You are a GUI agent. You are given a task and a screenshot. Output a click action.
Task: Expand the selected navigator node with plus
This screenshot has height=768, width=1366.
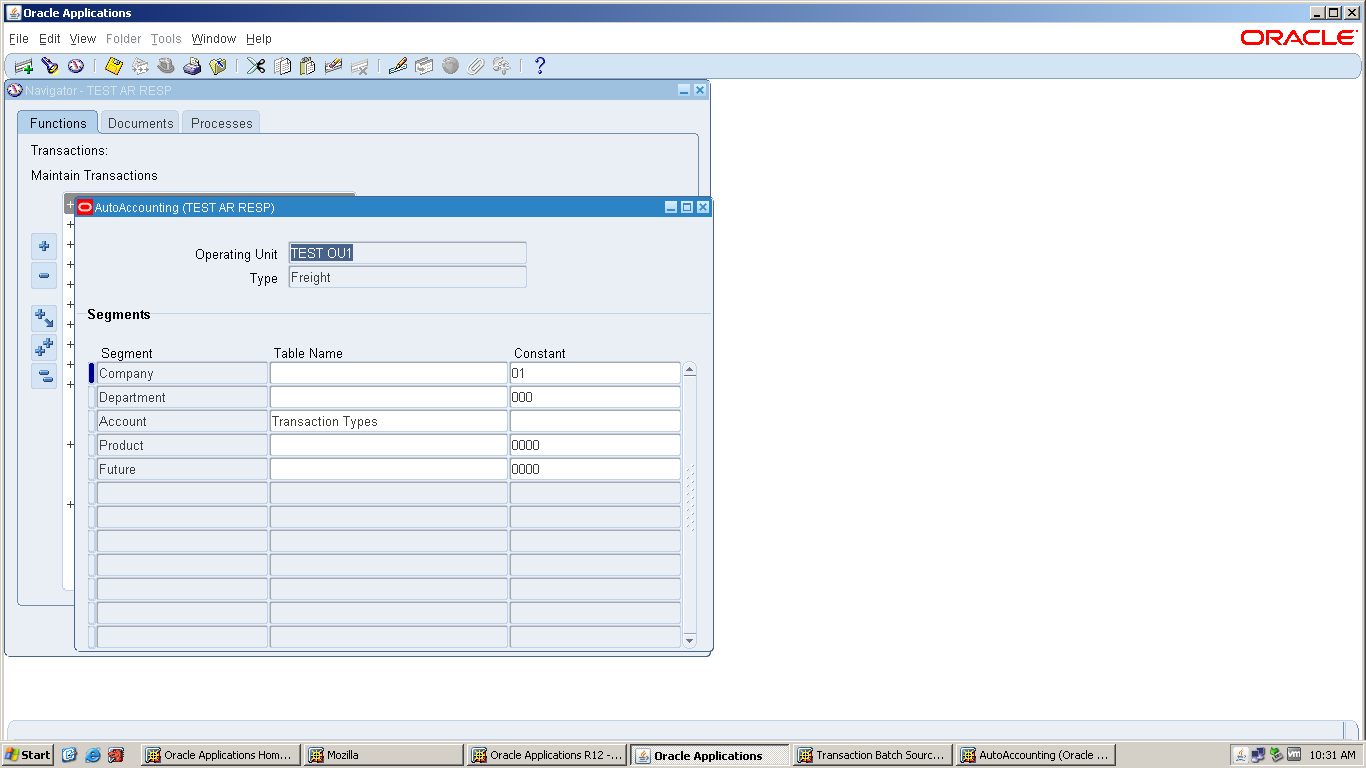click(43, 247)
